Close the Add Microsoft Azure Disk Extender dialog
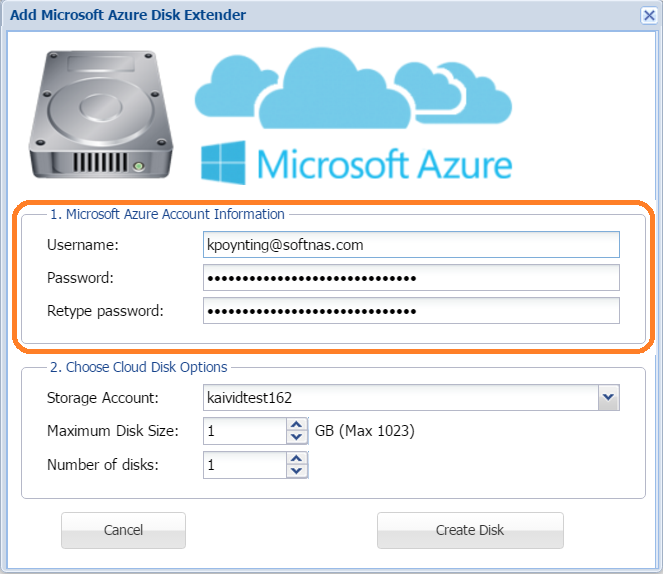This screenshot has height=574, width=663. (649, 16)
